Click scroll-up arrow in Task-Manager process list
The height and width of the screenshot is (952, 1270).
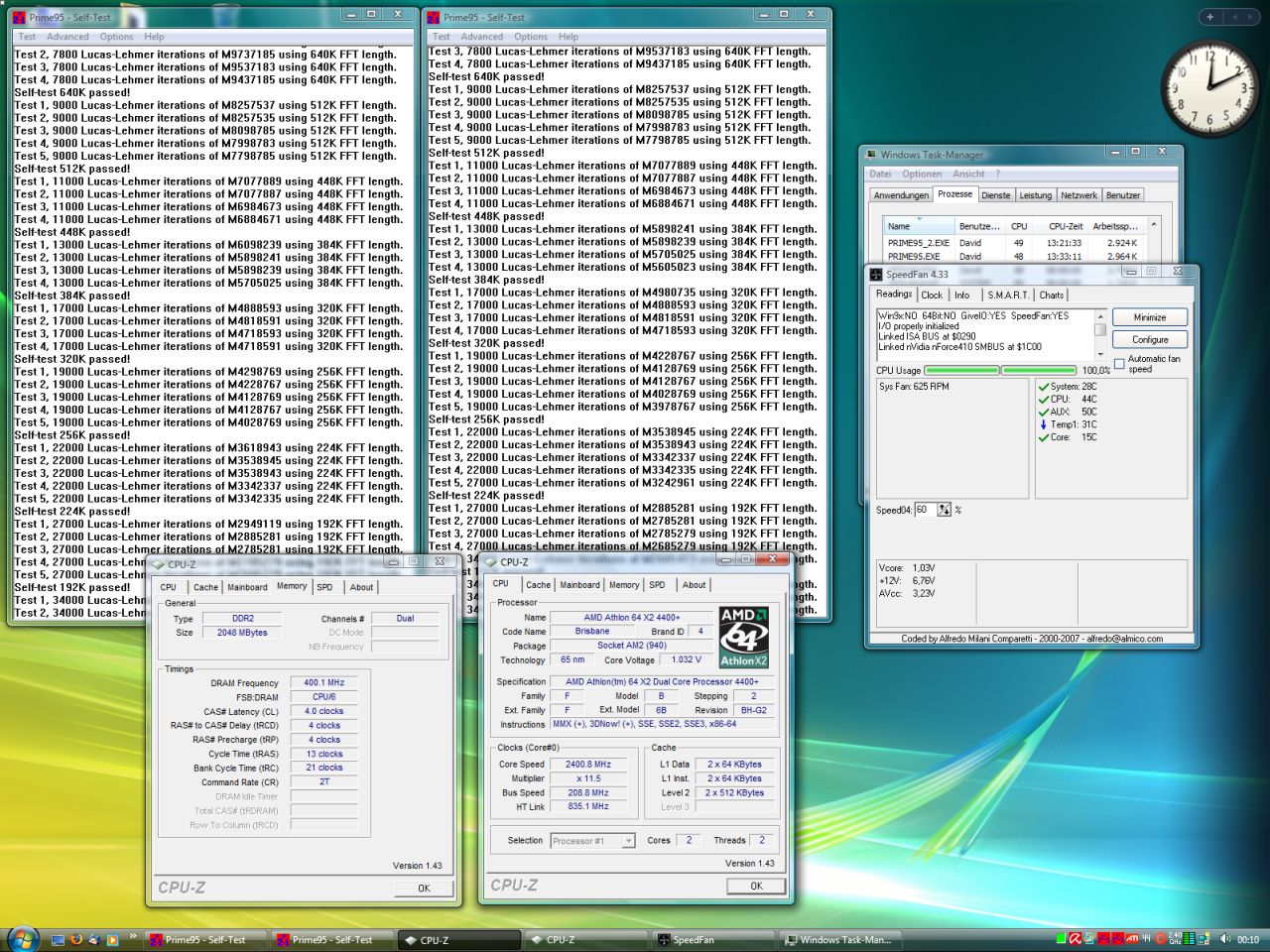1154,225
